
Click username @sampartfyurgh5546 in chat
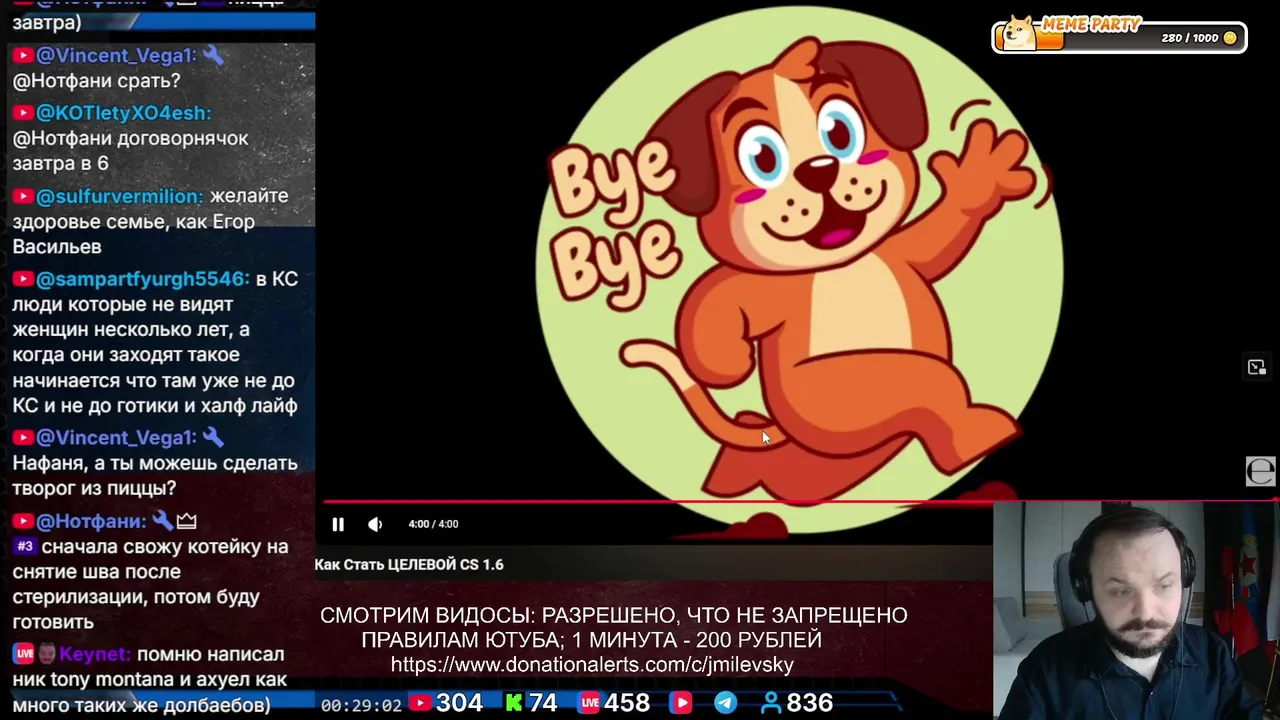coord(143,279)
